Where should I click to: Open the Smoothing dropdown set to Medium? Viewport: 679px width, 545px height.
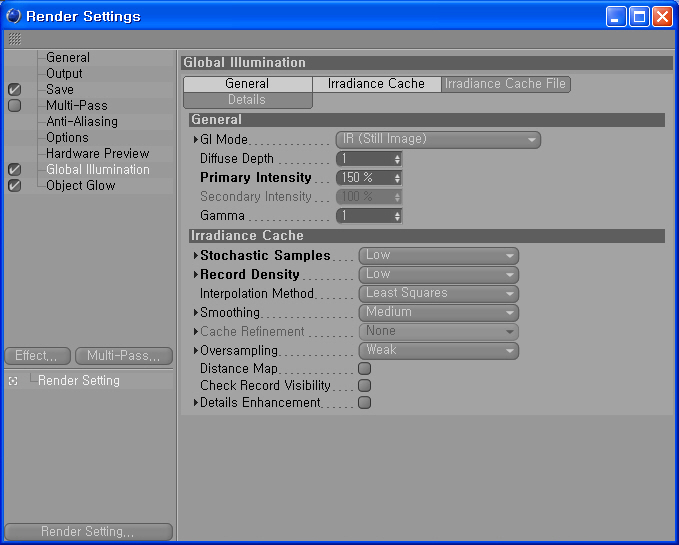[439, 313]
